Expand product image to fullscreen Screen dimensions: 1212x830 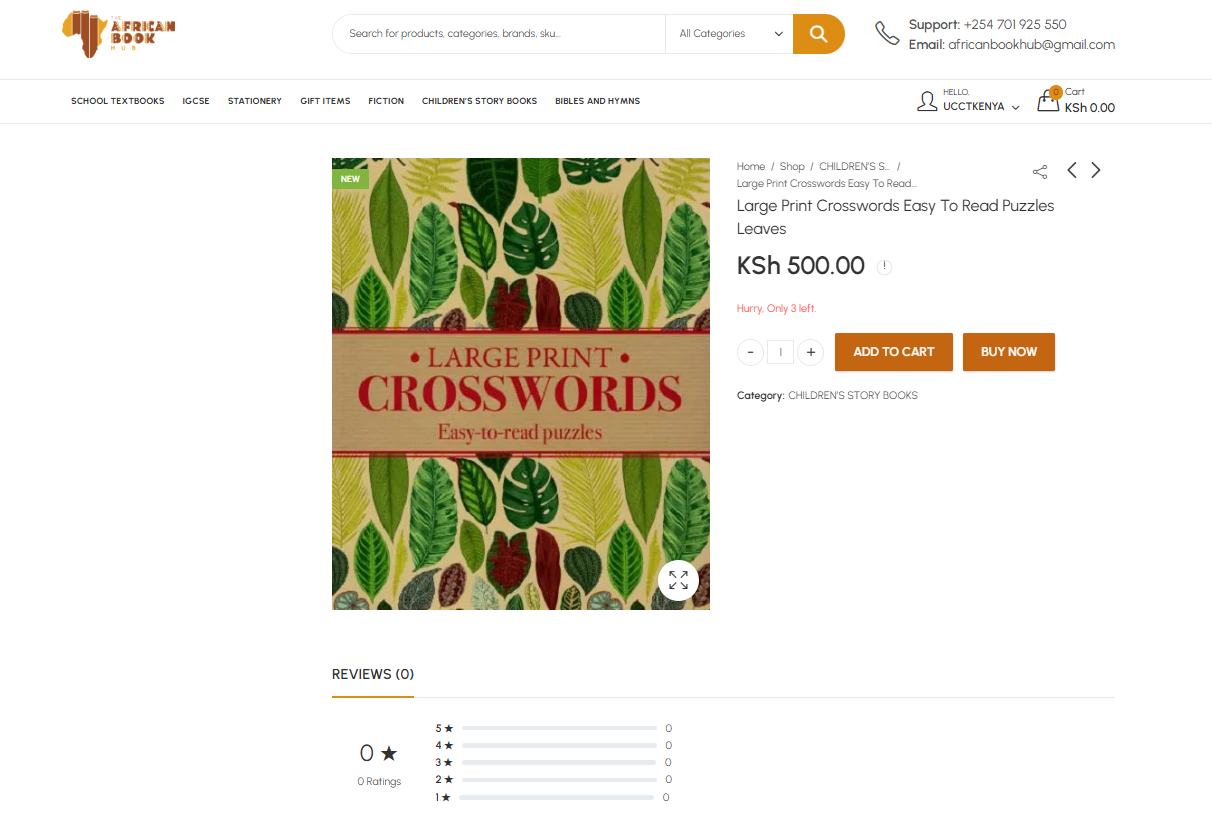click(x=678, y=580)
